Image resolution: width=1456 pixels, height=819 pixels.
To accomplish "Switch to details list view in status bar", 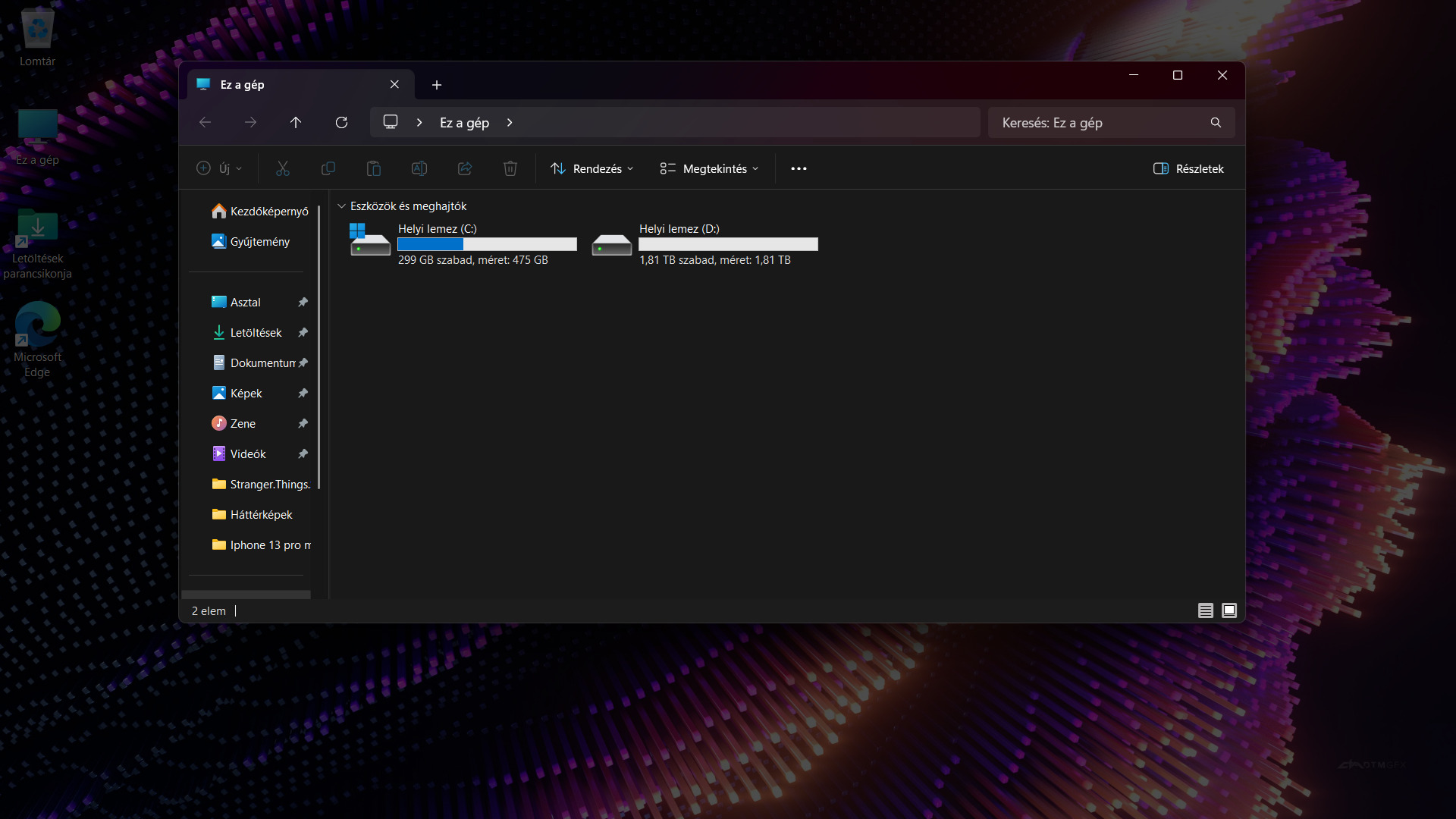I will tap(1206, 610).
